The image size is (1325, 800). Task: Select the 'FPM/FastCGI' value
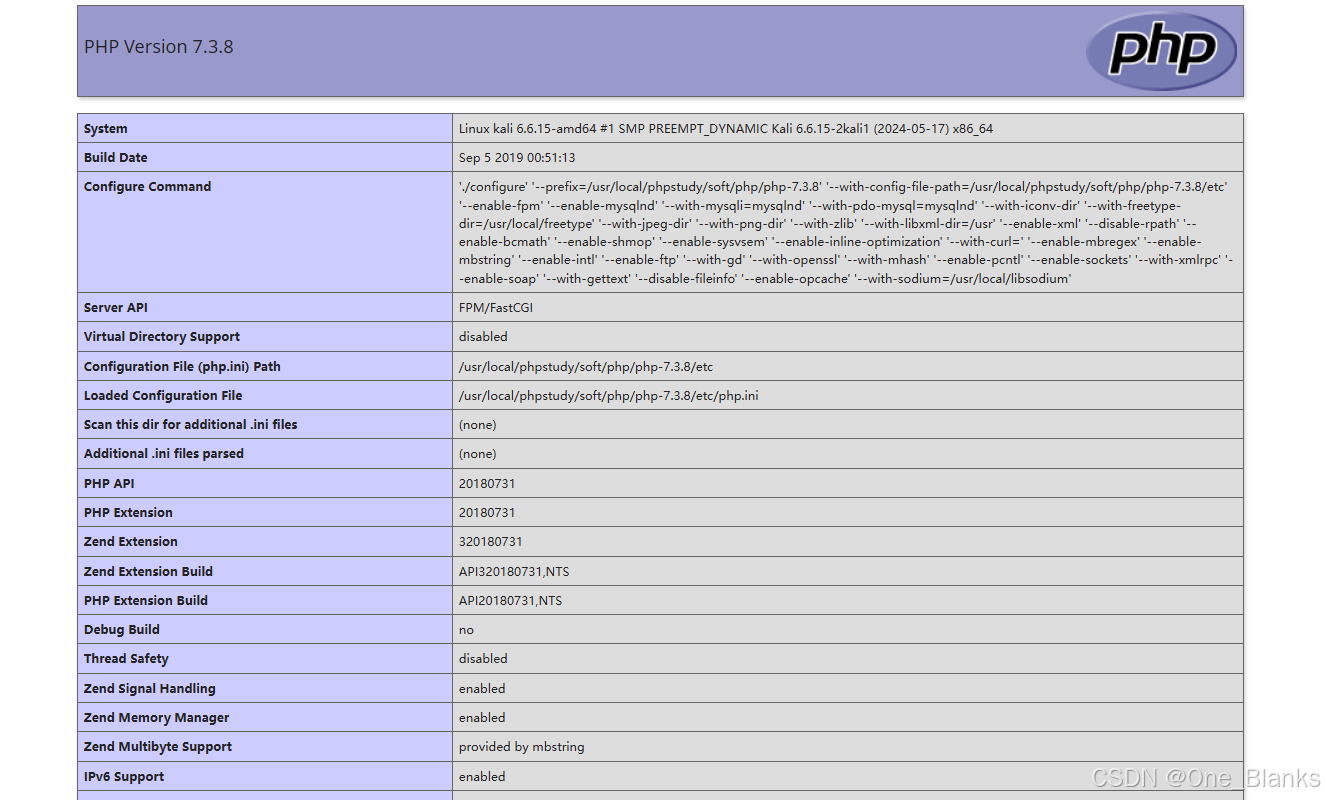point(496,308)
